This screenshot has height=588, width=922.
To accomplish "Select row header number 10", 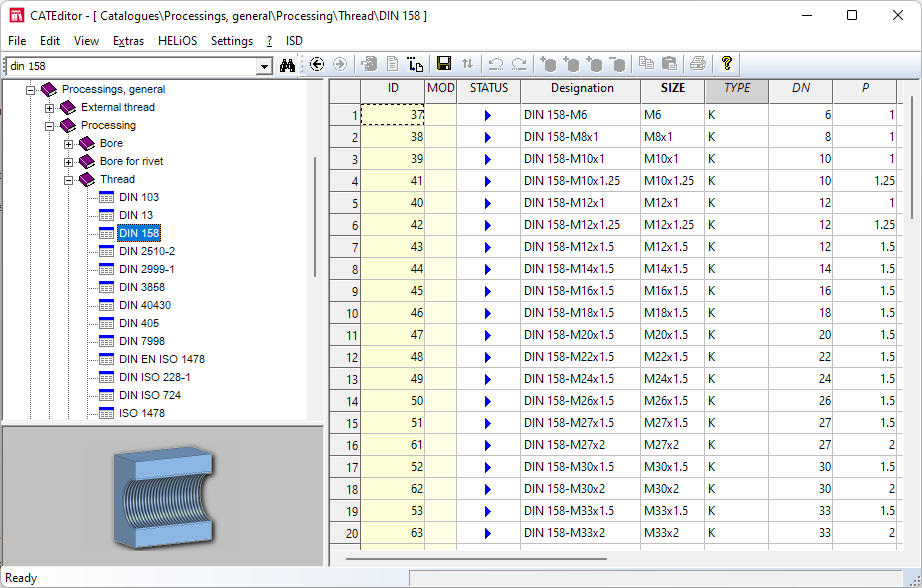I will [x=345, y=313].
